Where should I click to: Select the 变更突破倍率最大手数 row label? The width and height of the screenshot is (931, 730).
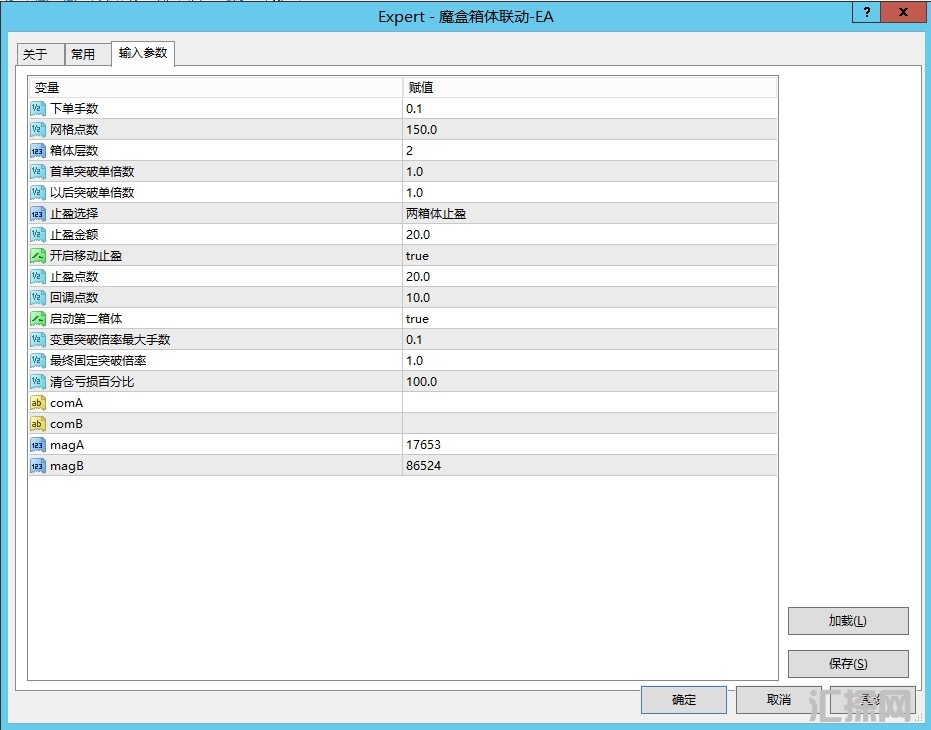pyautogui.click(x=110, y=340)
